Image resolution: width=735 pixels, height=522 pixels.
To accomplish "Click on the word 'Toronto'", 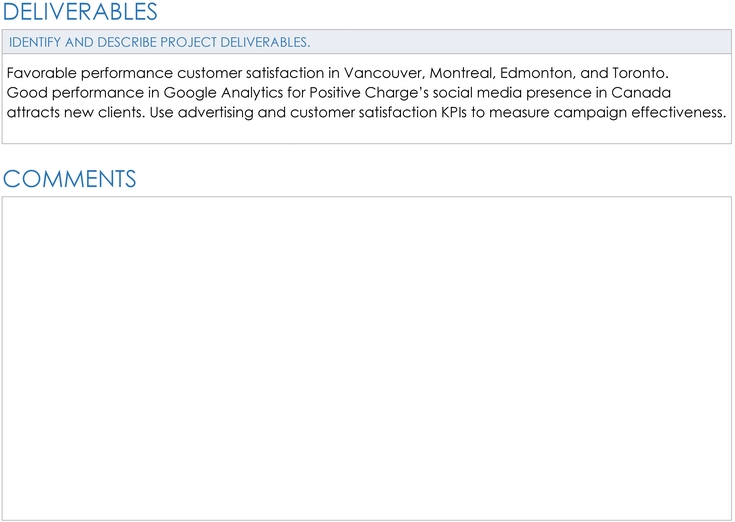I will click(640, 73).
